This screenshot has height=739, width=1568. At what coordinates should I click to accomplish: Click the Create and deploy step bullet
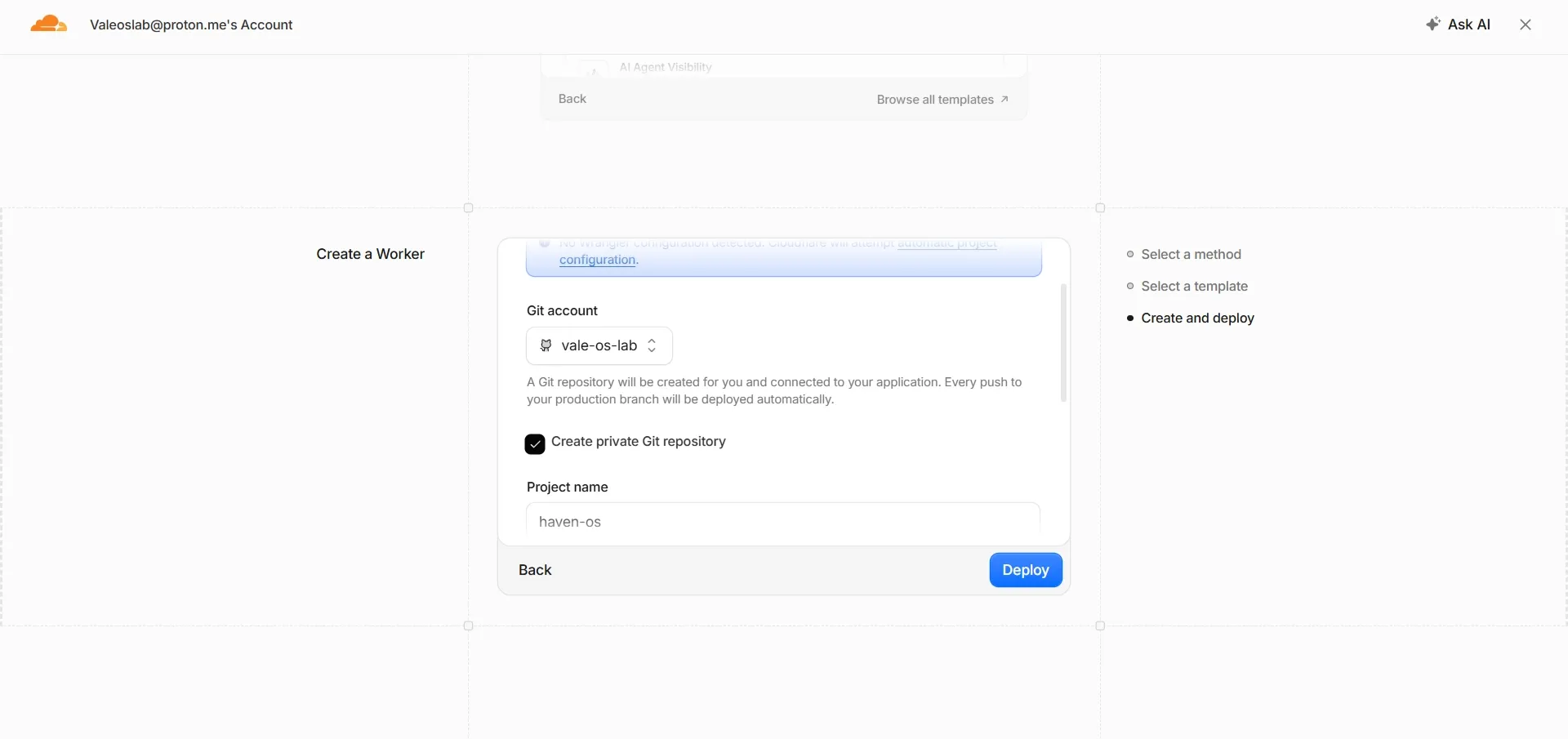pyautogui.click(x=1130, y=318)
